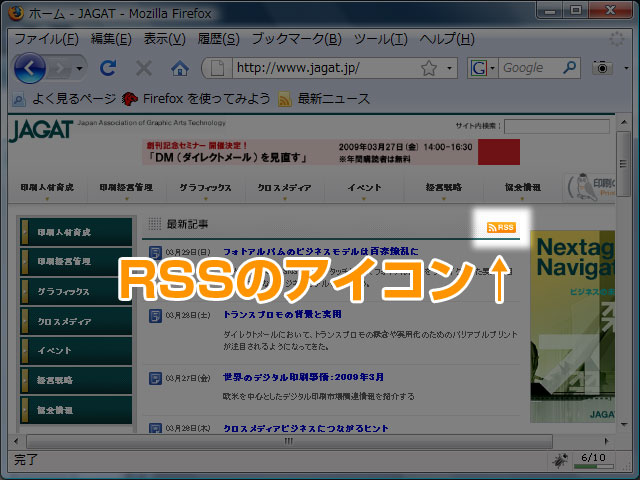Click the horizontal scrollbar thumb
640x480 pixels.
(x=289, y=441)
